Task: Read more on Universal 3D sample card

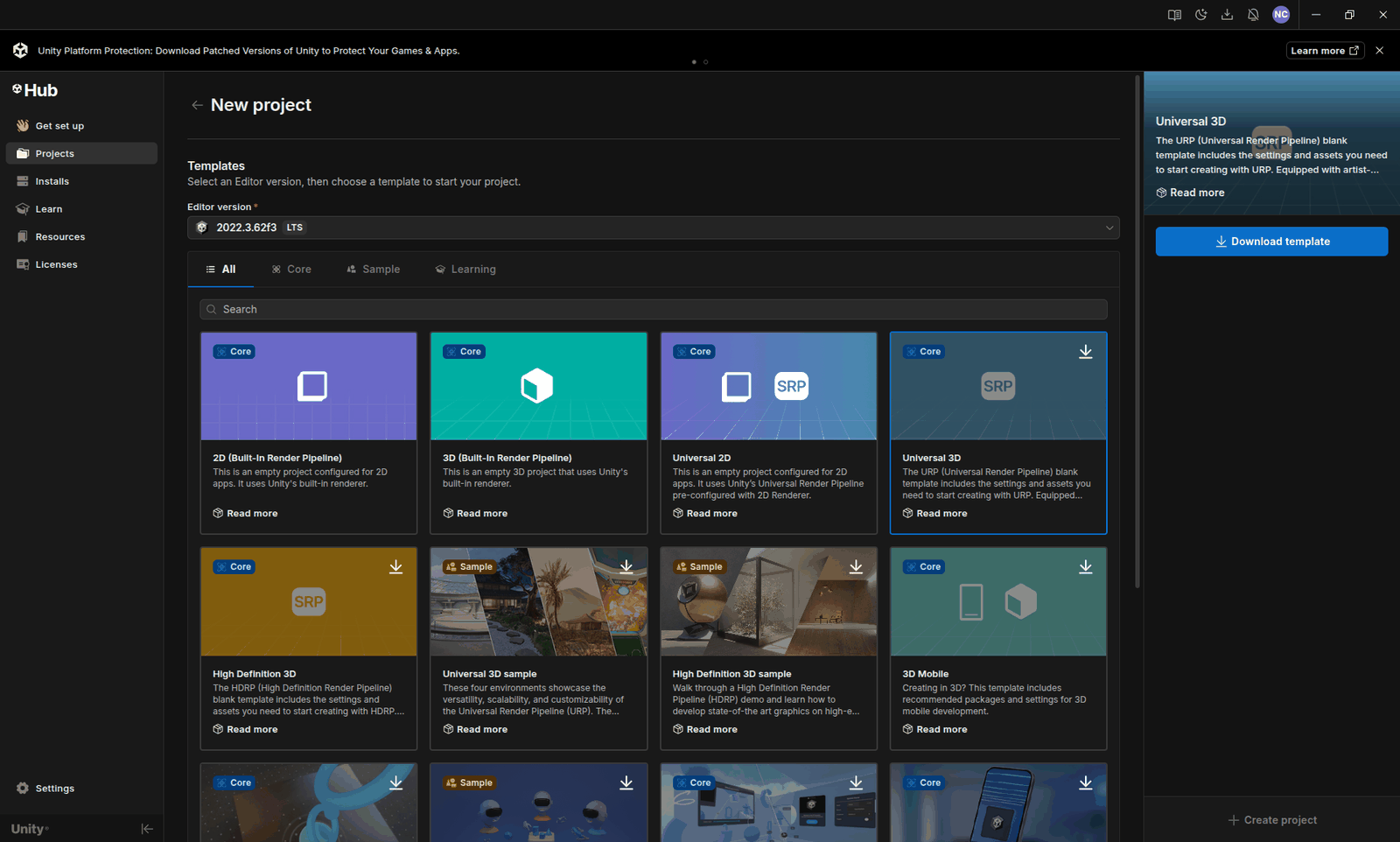Action: 475,730
